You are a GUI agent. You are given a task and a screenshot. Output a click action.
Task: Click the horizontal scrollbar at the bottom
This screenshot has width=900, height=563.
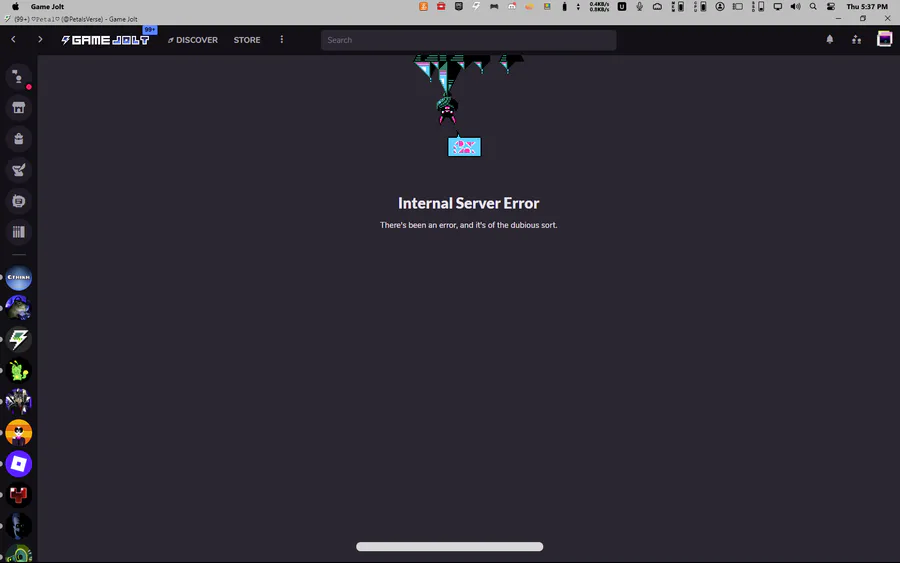[449, 546]
